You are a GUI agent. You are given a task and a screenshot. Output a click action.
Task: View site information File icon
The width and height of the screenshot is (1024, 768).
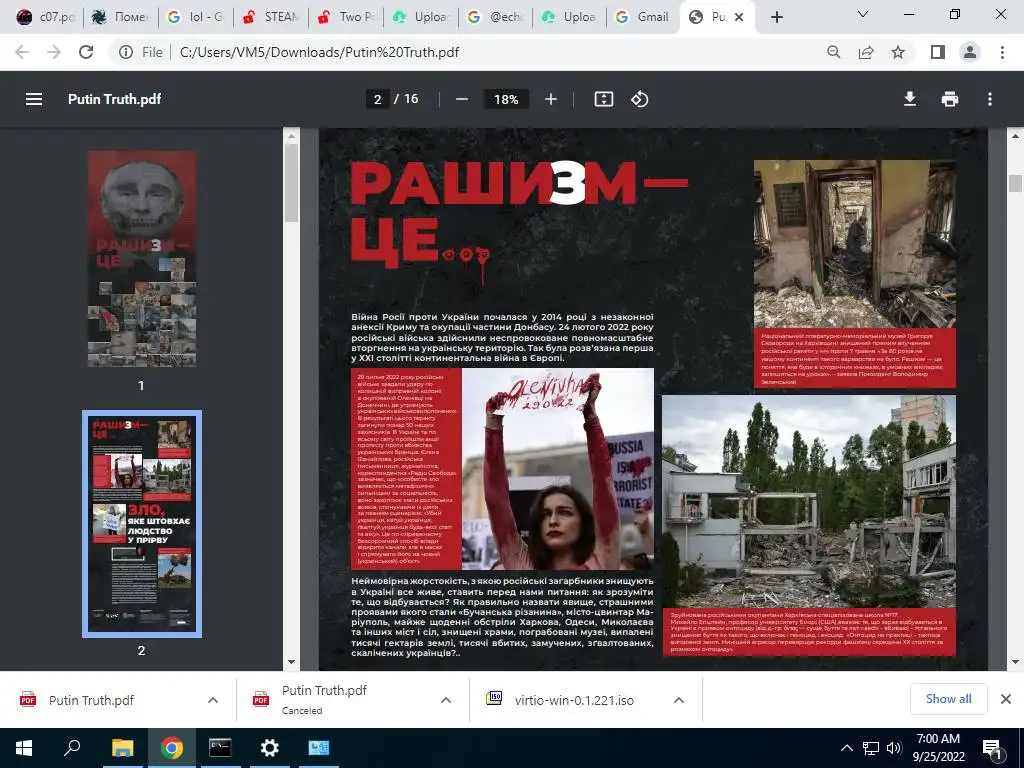point(125,52)
